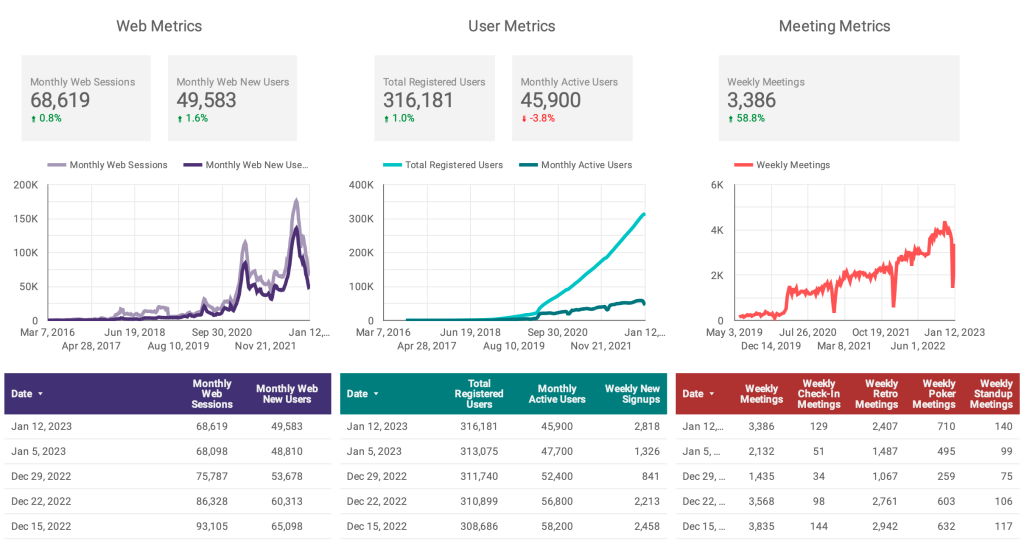
Task: Select the Total Registered Users scorecard
Action: click(434, 98)
